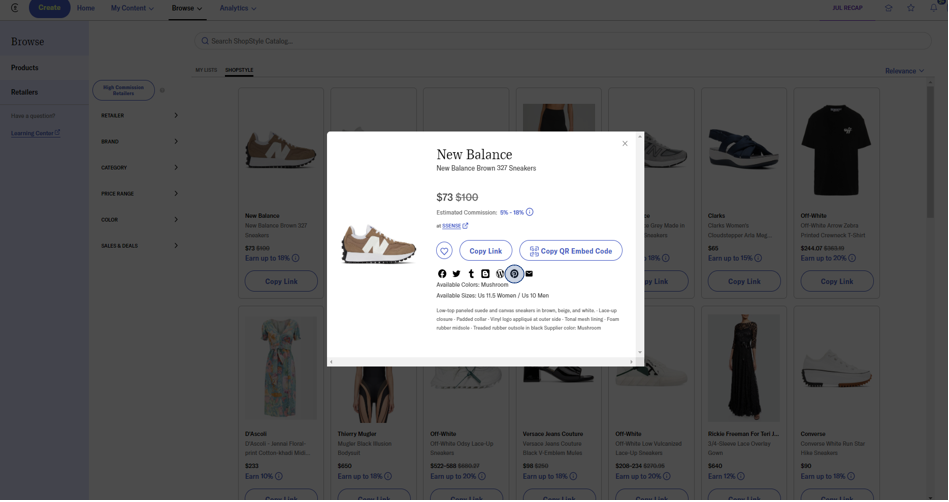Click the Search ShopStyle Catalog field
949x502 pixels.
tap(560, 41)
